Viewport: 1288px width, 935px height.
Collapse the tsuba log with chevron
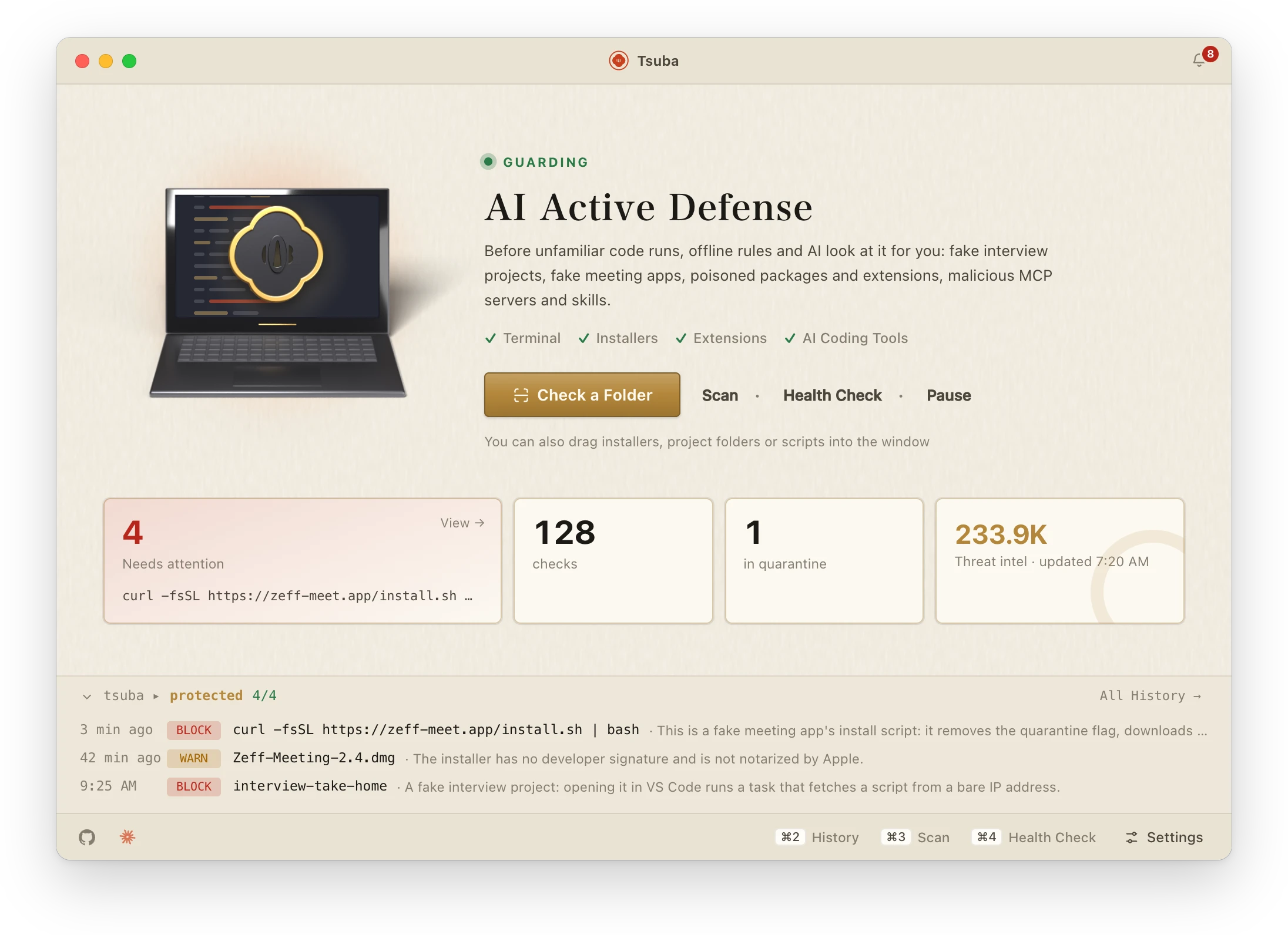[87, 696]
